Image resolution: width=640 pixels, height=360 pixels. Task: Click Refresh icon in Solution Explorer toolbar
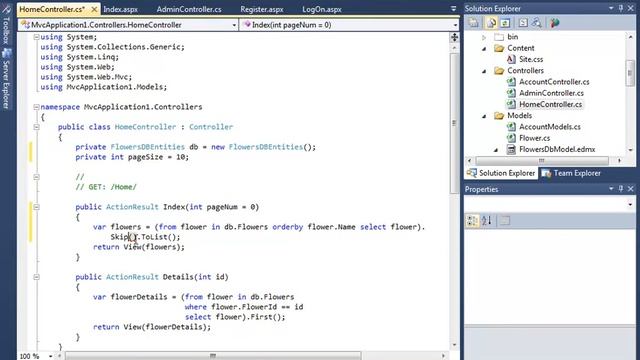tap(505, 23)
